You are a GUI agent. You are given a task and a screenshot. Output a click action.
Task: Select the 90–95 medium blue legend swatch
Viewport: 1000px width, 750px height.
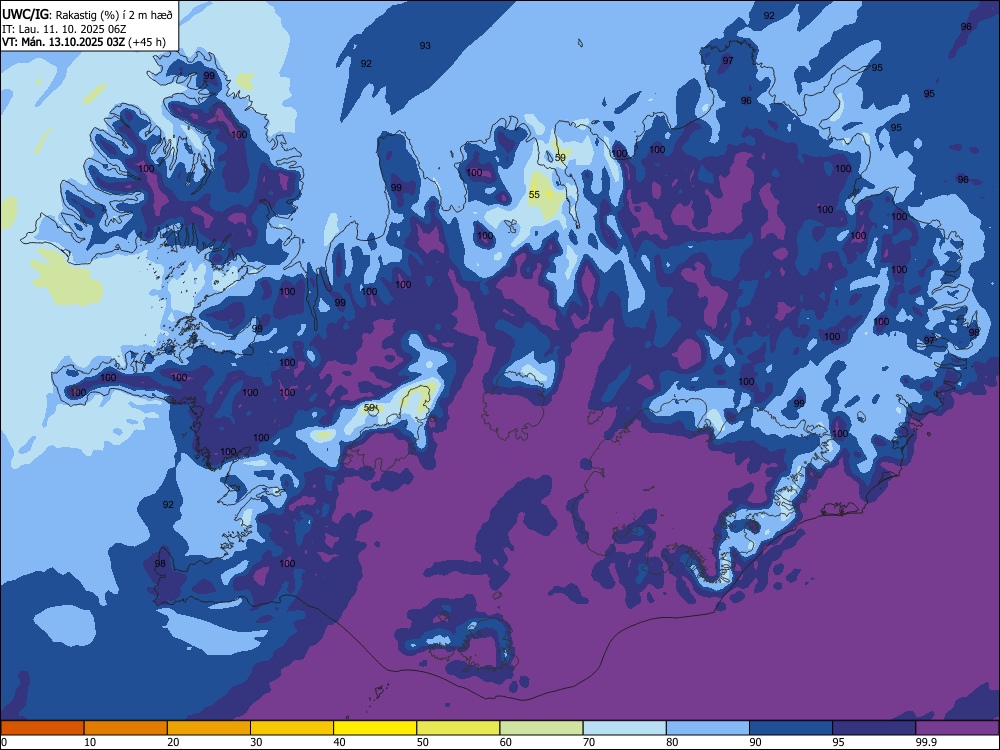791,728
